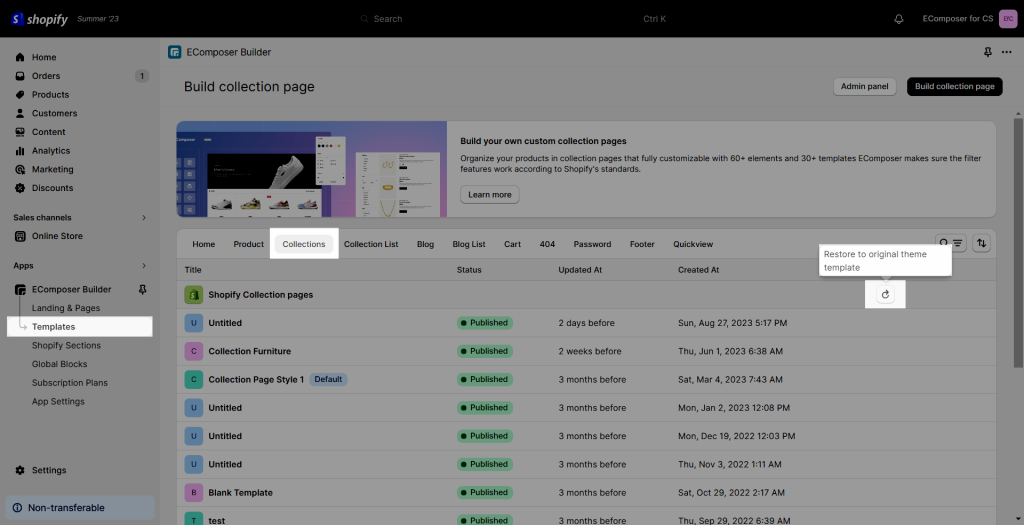Click restore to original theme template icon
Image resolution: width=1024 pixels, height=525 pixels.
coord(886,294)
